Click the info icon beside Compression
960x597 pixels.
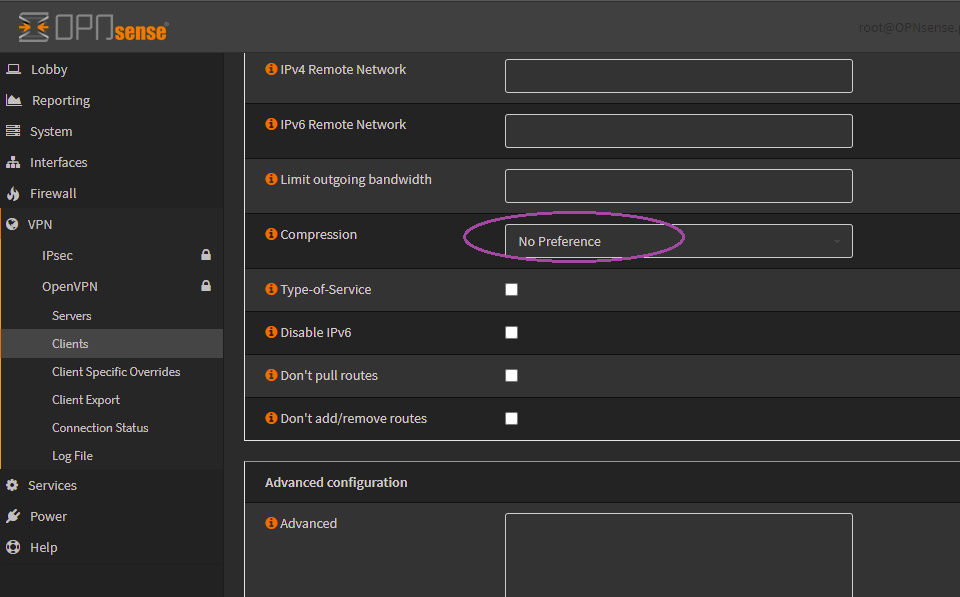tap(271, 234)
